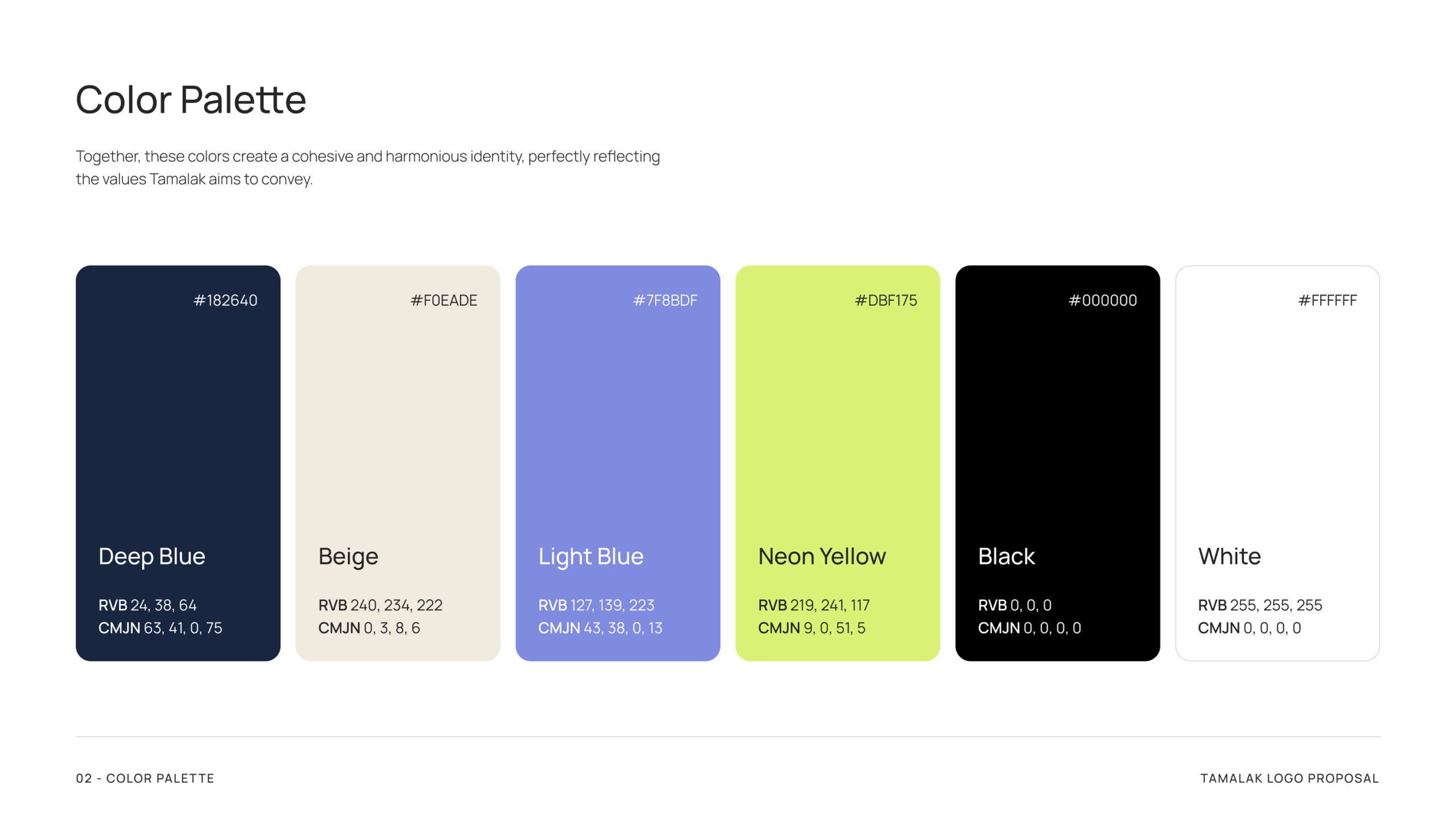The image size is (1456, 819).
Task: Click the TAMALAK LOGO PROPOSAL footer text
Action: tap(1289, 778)
